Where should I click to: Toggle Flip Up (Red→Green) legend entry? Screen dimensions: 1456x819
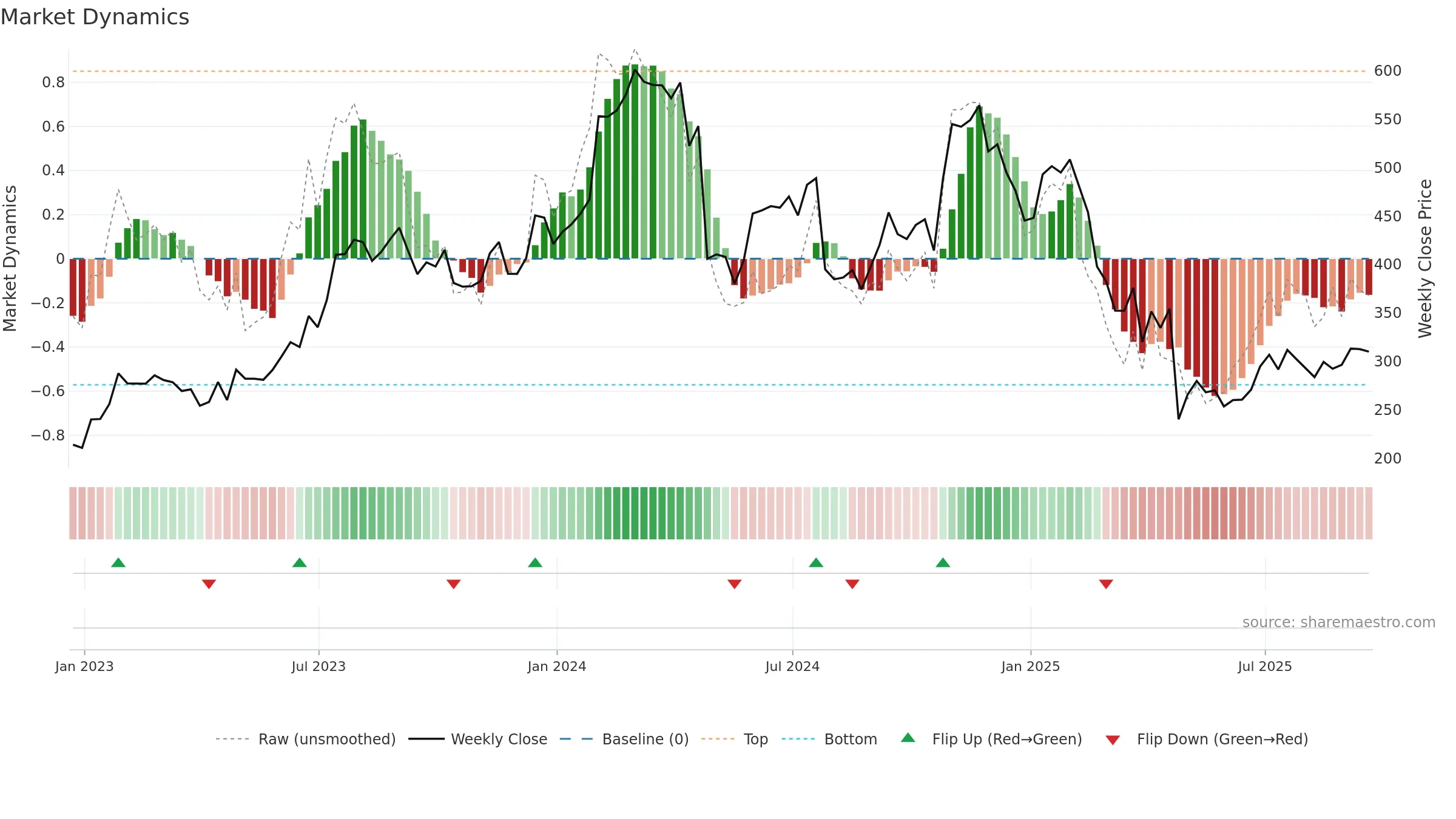(x=991, y=740)
